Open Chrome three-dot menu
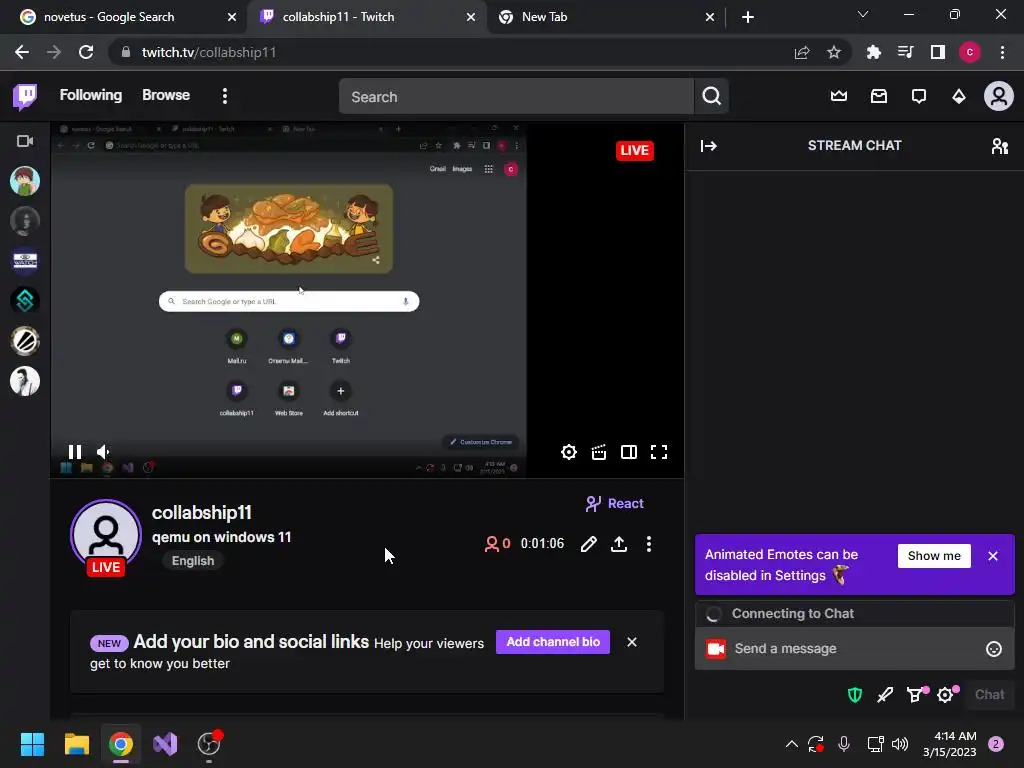Screen dimensions: 1024x768 1002,52
